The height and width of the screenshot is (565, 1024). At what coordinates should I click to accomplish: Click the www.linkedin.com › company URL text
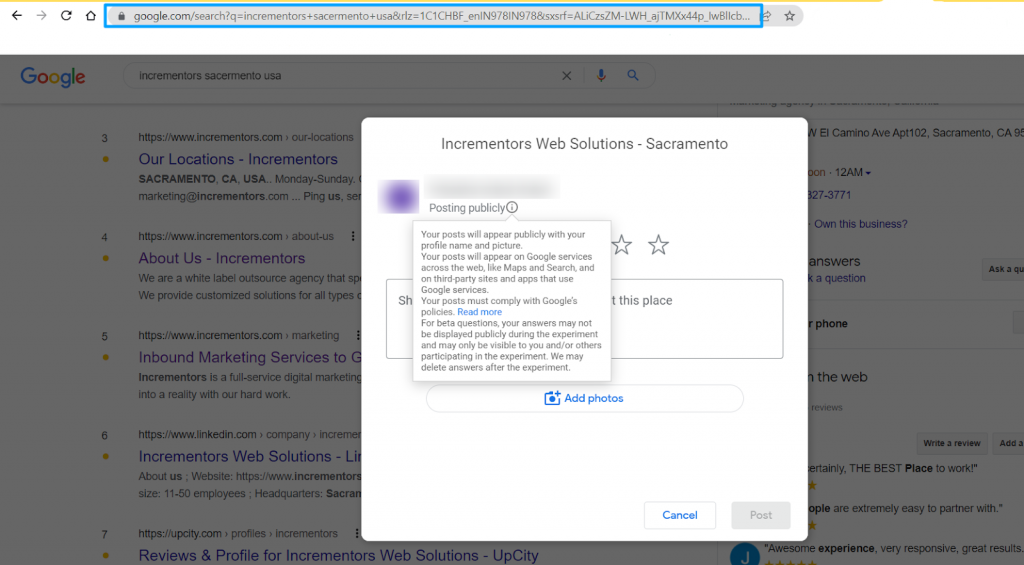(249, 434)
